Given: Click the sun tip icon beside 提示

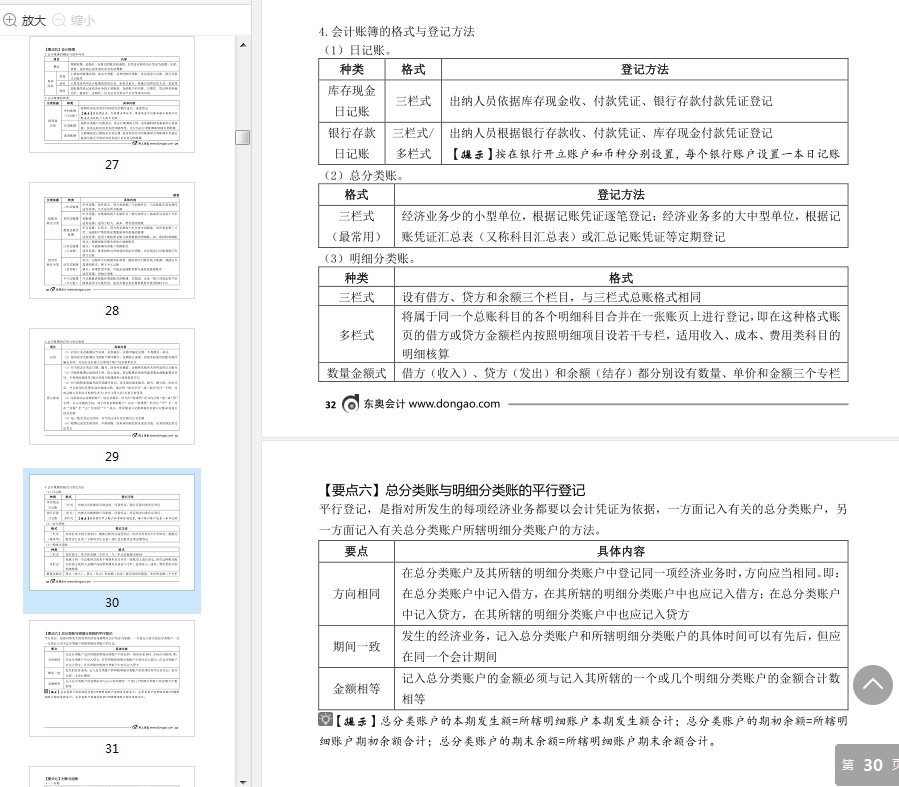Looking at the screenshot, I should pos(325,719).
